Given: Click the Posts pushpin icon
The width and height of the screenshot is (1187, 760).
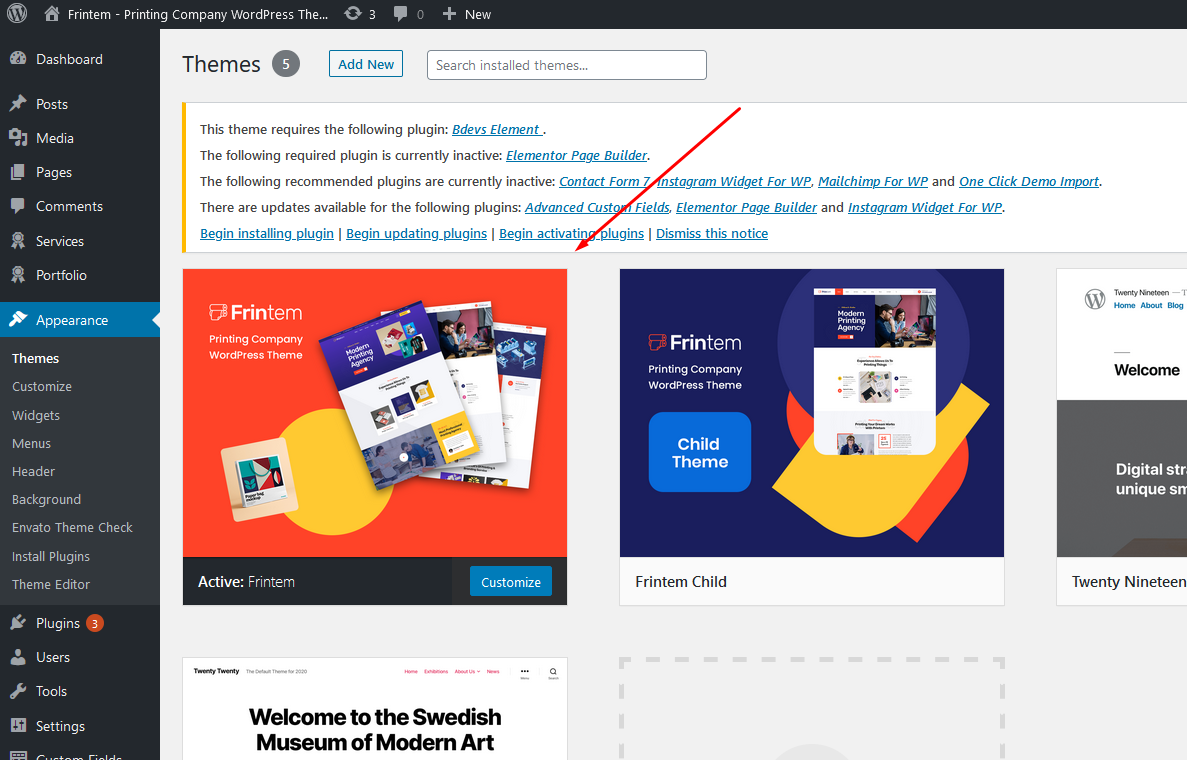Looking at the screenshot, I should tap(18, 104).
